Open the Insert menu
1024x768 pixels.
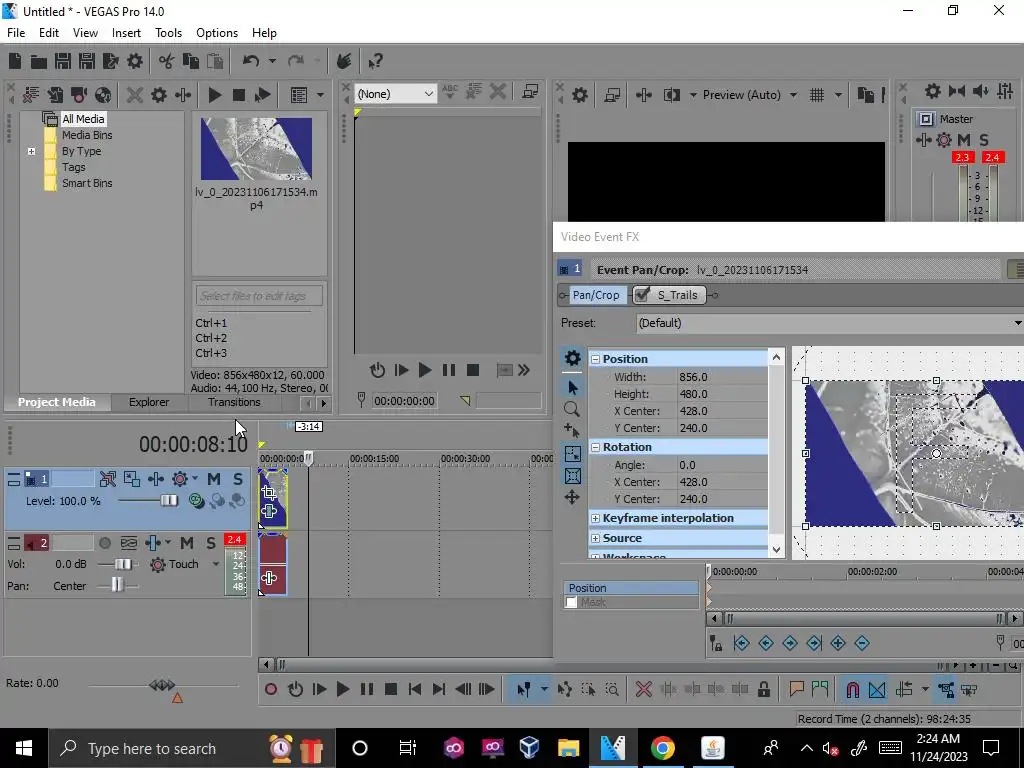tap(126, 33)
